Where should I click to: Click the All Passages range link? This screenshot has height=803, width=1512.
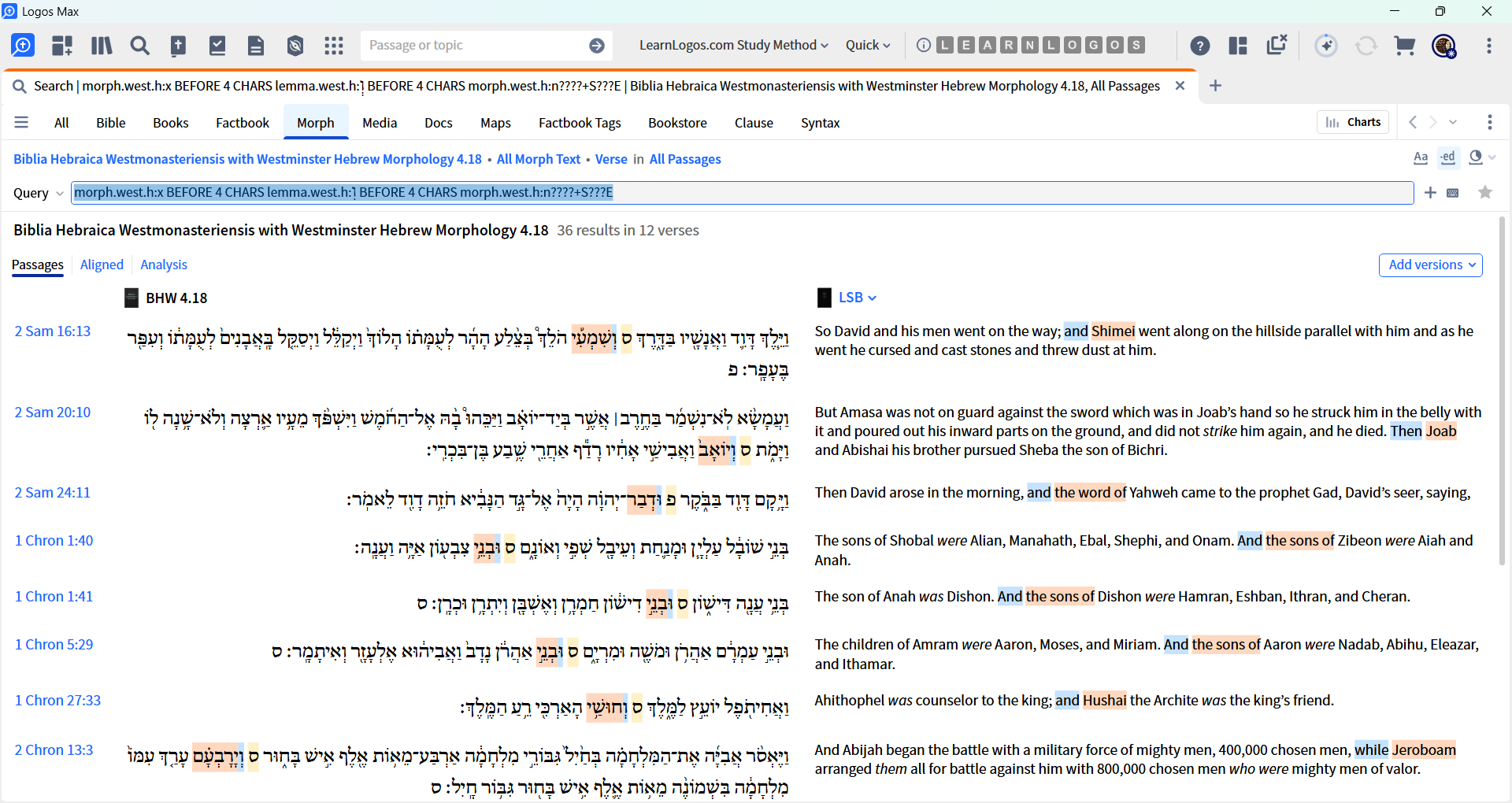pos(685,159)
